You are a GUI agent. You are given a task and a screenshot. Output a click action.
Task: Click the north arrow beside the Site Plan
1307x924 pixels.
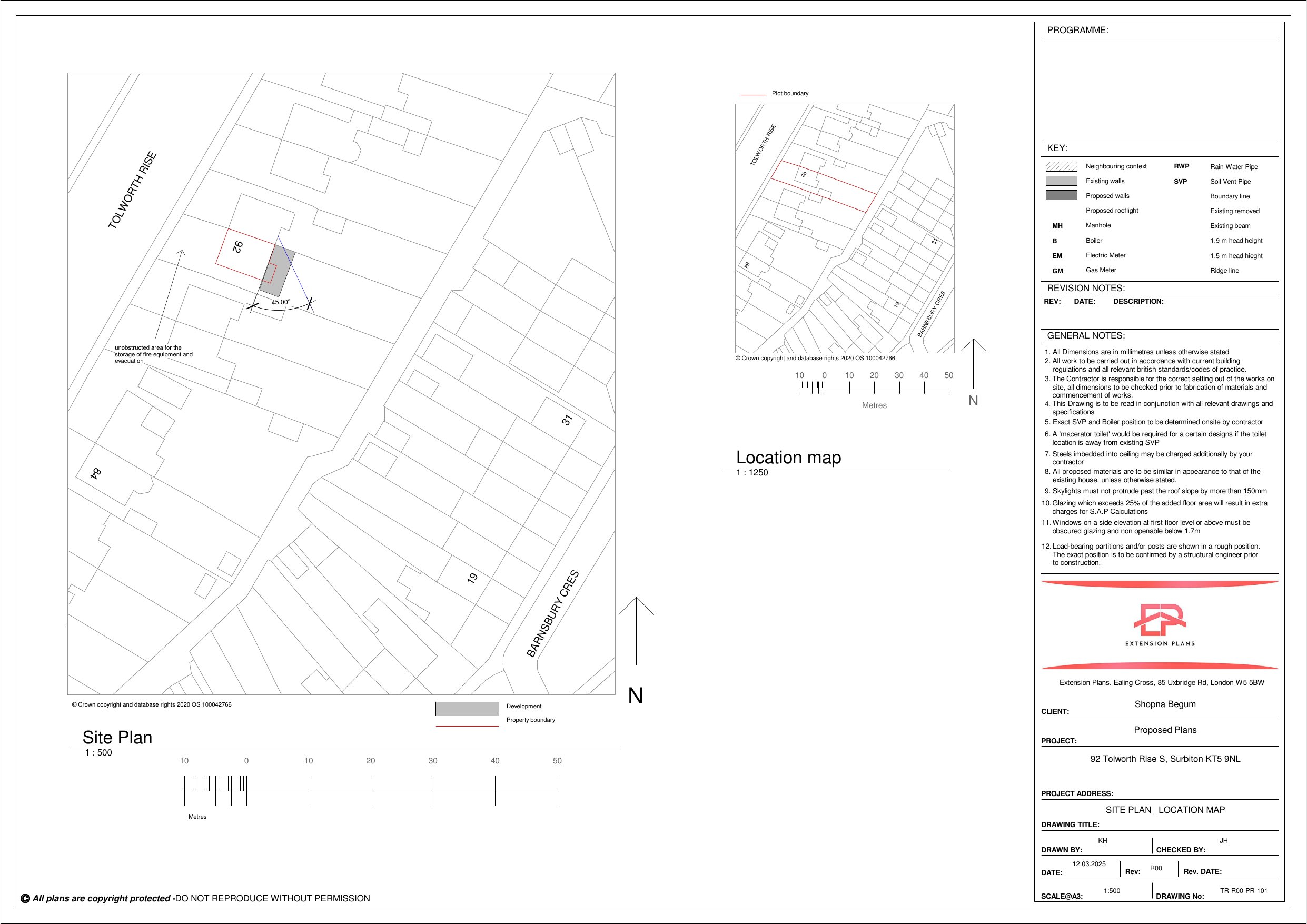[x=636, y=632]
